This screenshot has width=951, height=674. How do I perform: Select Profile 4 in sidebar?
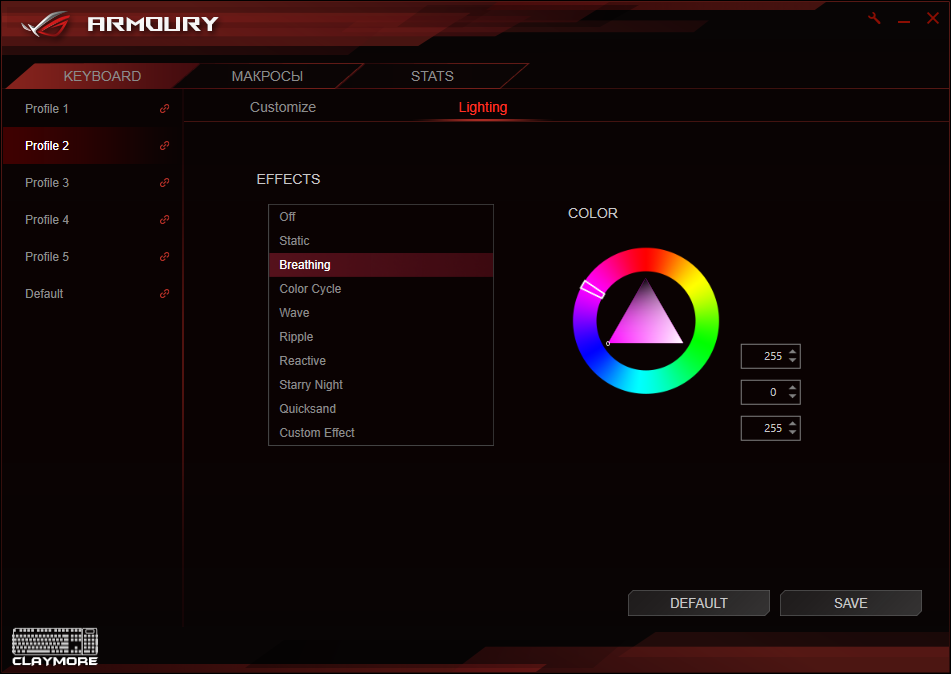click(91, 220)
